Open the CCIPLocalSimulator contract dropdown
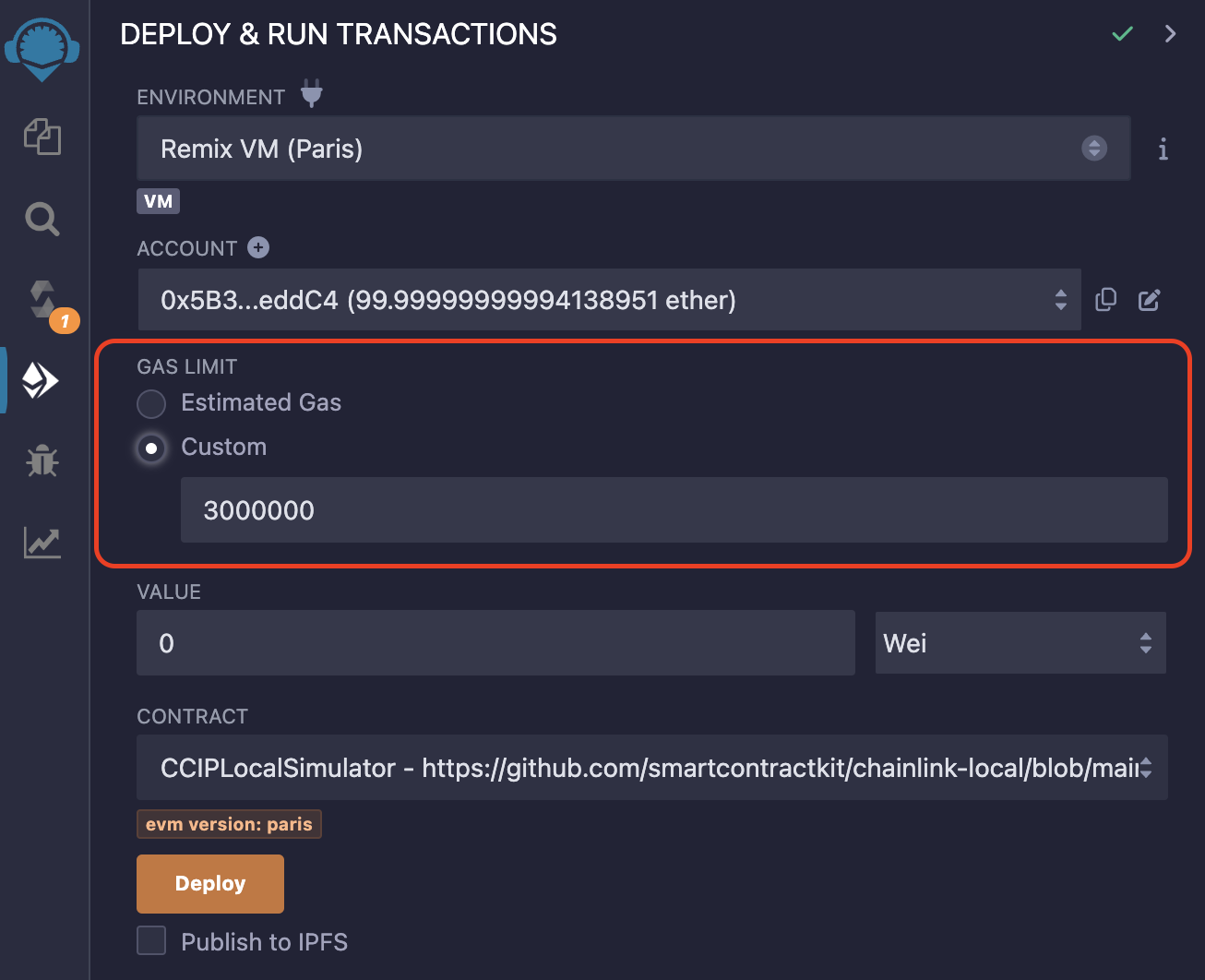The width and height of the screenshot is (1205, 980). (651, 768)
